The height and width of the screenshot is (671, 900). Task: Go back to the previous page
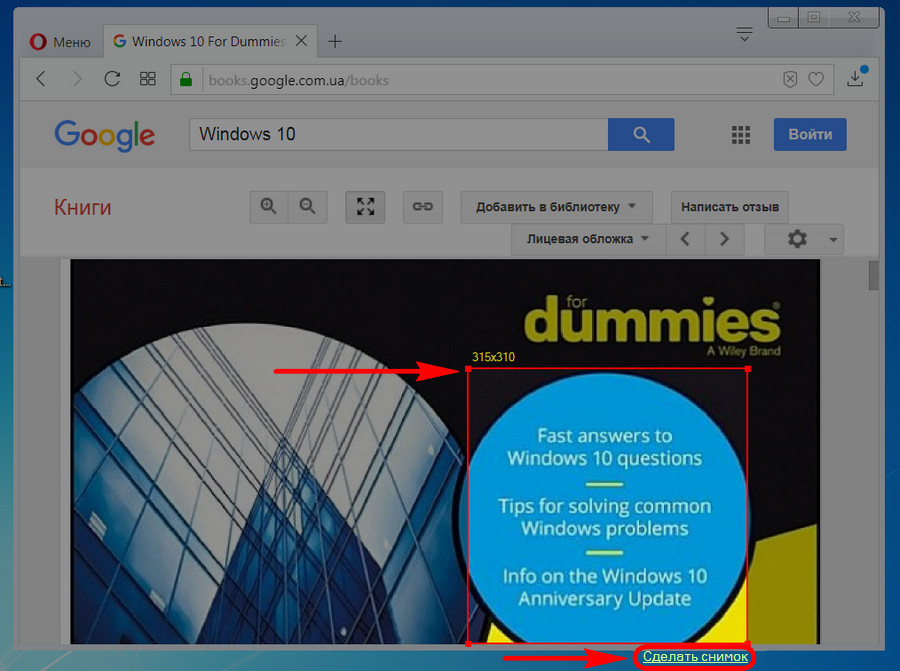[x=41, y=79]
